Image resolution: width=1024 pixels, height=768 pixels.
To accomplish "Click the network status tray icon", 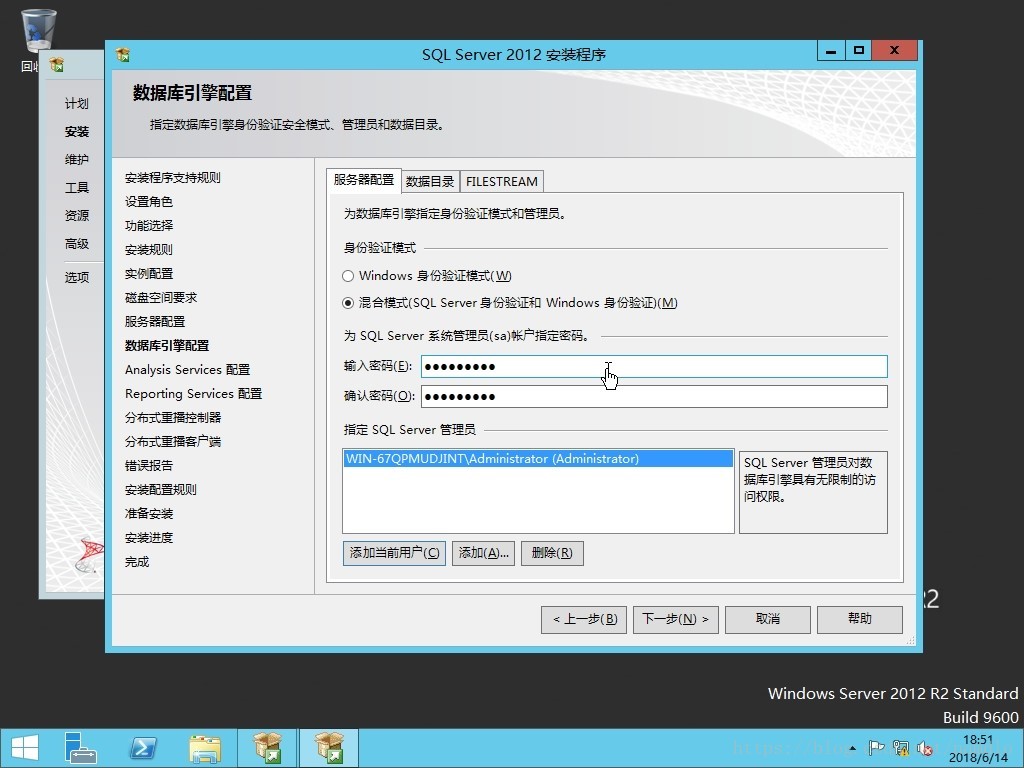I will click(x=901, y=748).
